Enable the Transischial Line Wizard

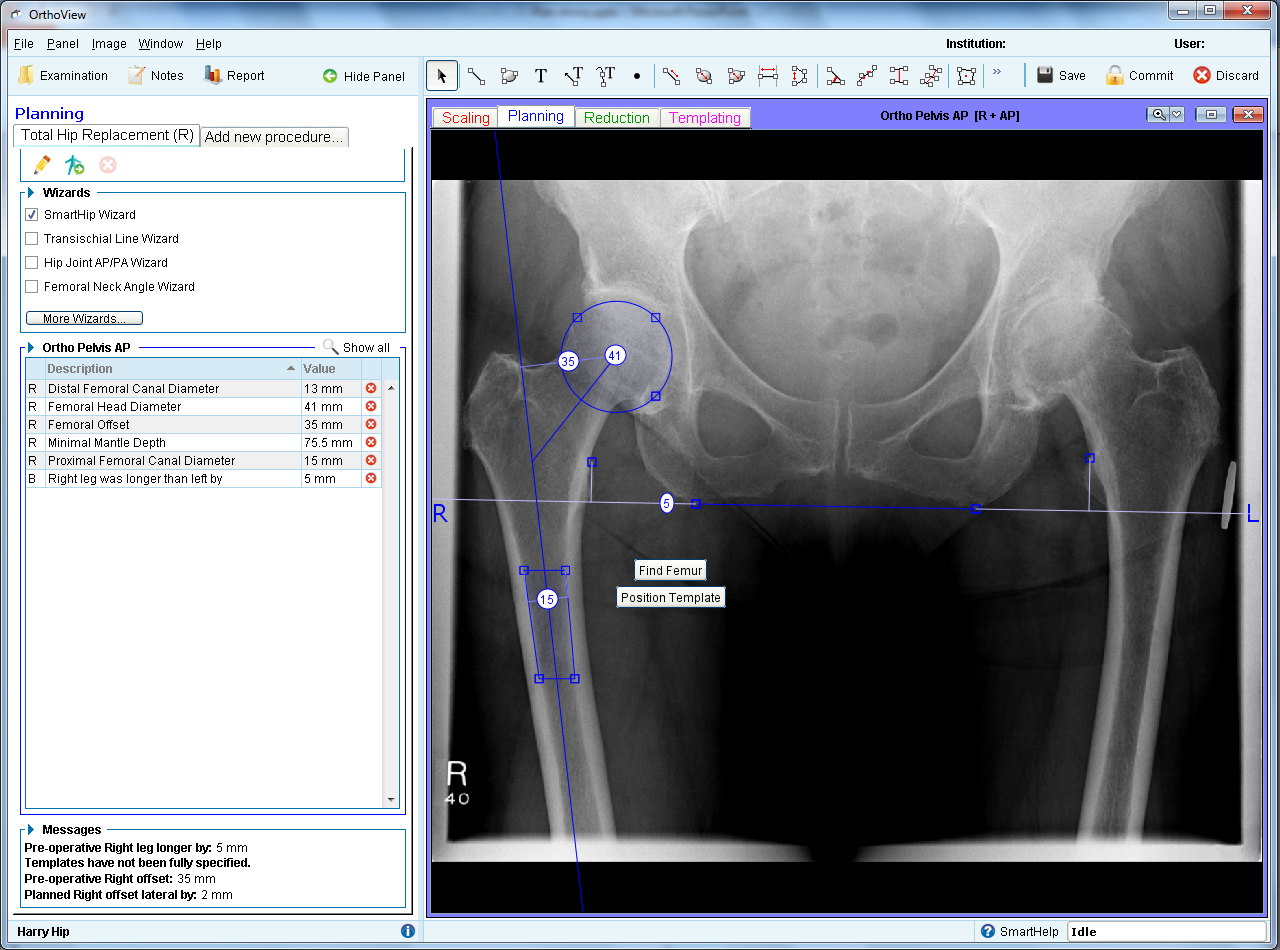[32, 239]
